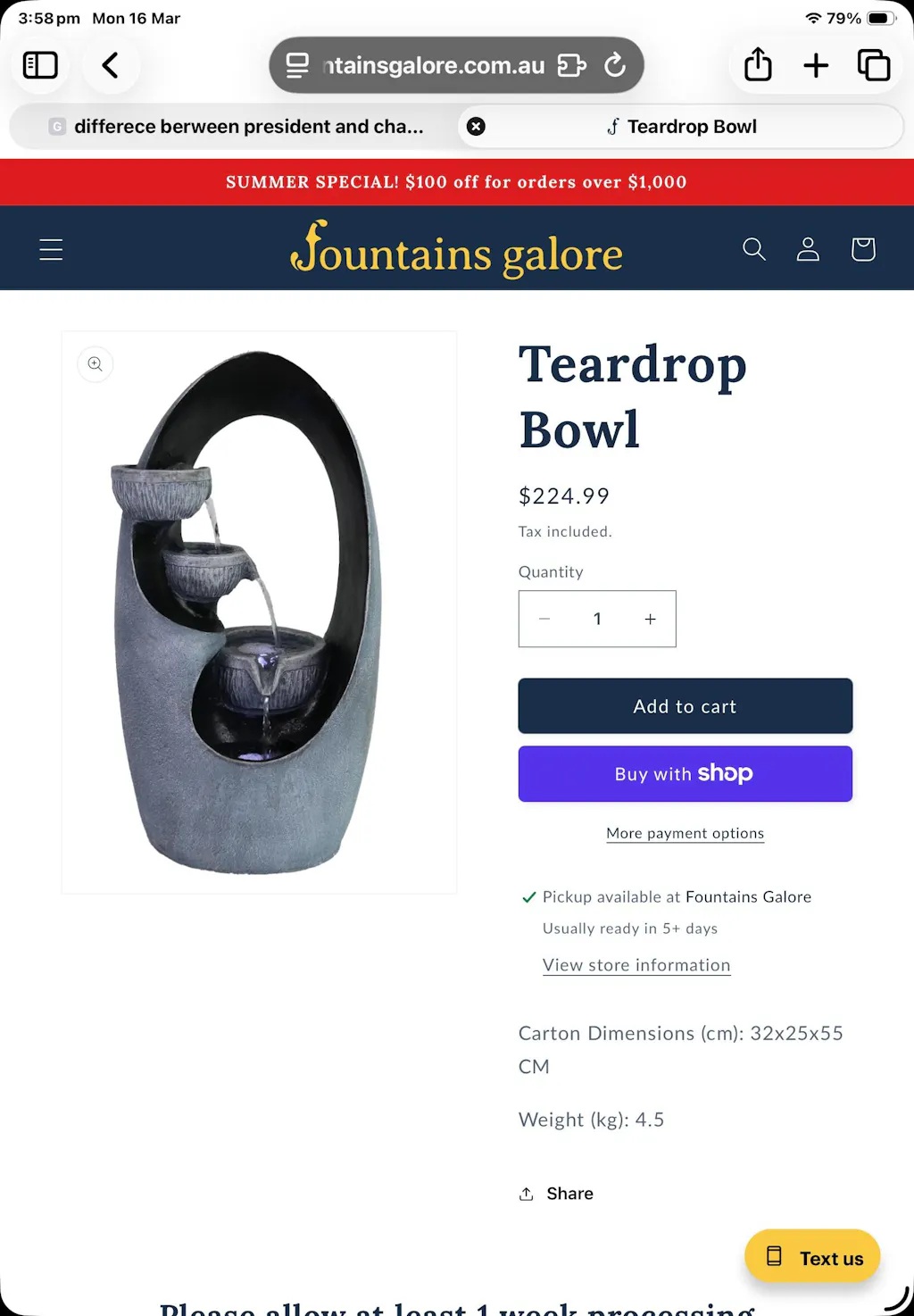Image resolution: width=914 pixels, height=1316 pixels.
Task: Close the Teardrop Bowl tab
Action: click(x=477, y=127)
